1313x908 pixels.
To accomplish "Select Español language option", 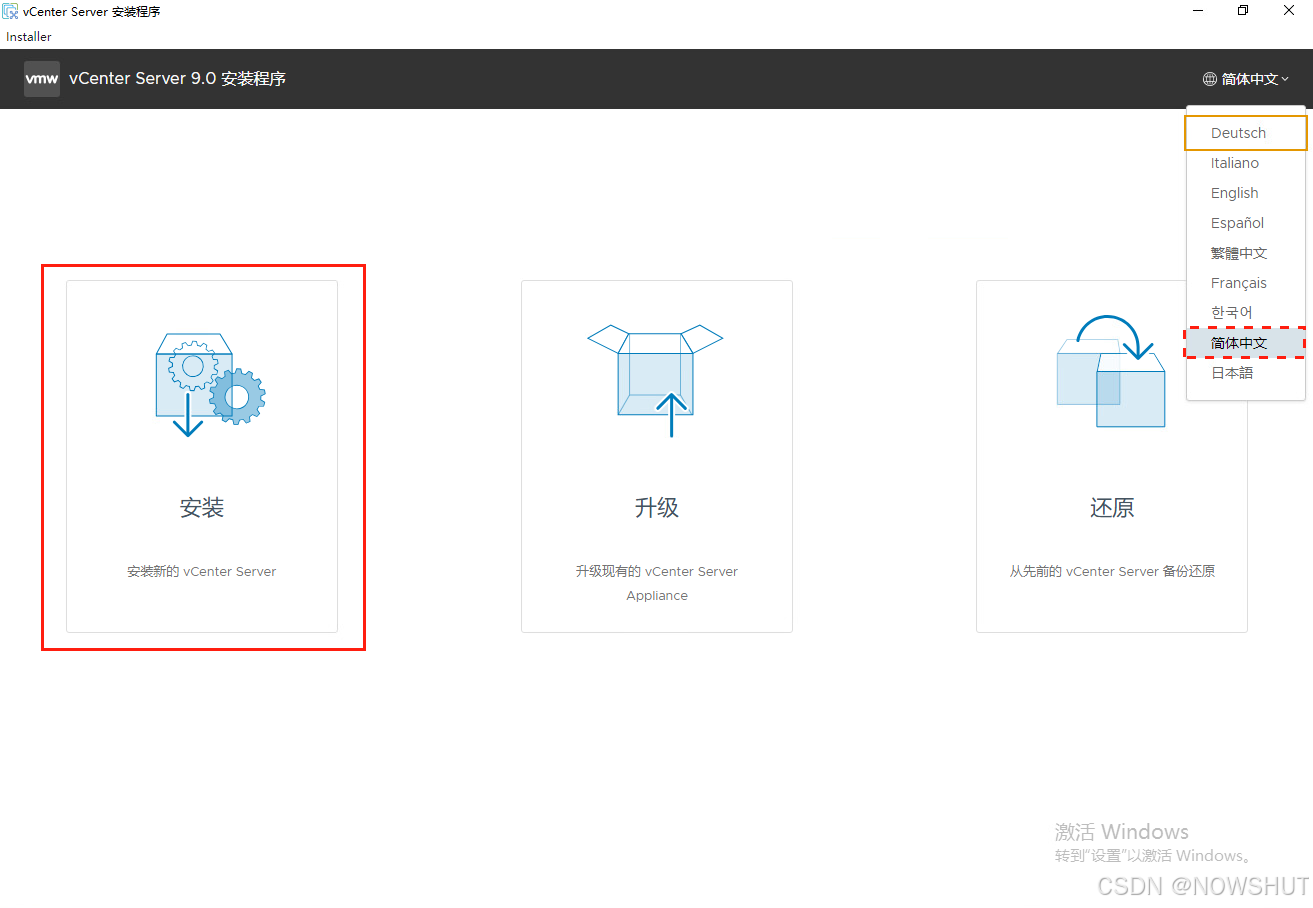I will click(1246, 223).
